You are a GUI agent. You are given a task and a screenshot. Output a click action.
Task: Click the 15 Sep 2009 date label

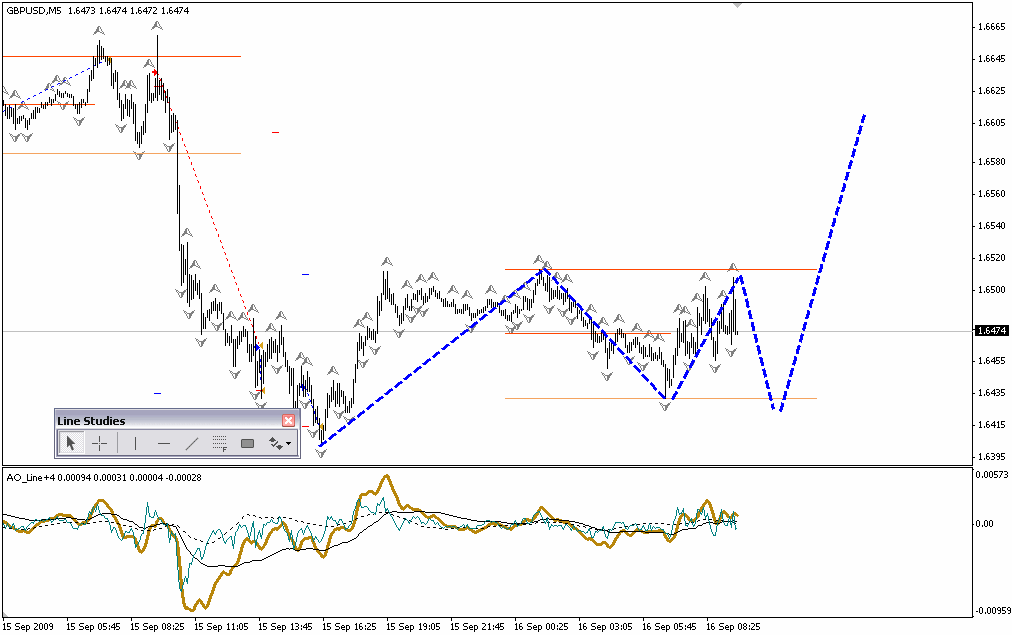coord(28,626)
